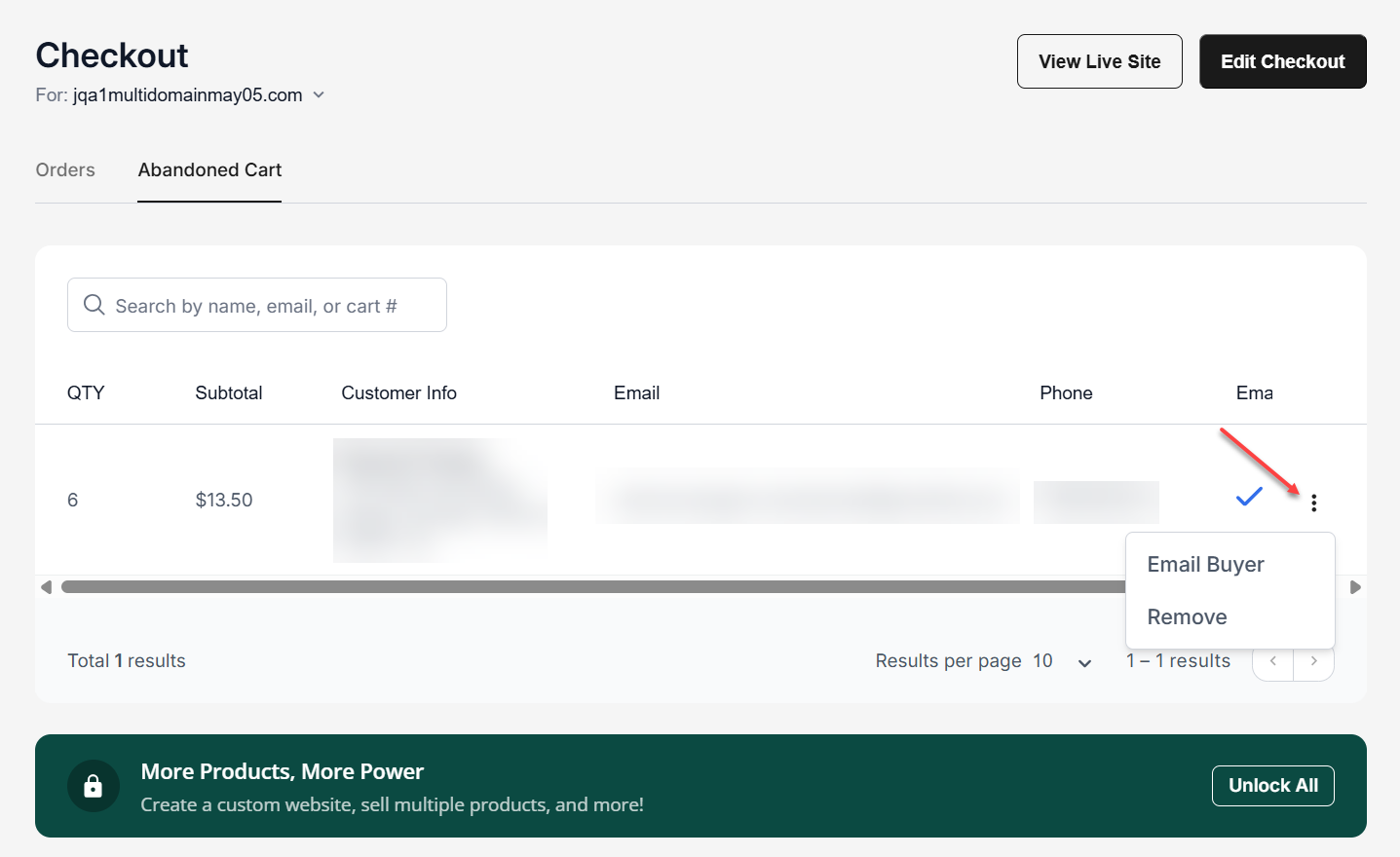Viewport: 1400px width, 857px height.
Task: Click the QTY column header
Action: click(x=86, y=392)
